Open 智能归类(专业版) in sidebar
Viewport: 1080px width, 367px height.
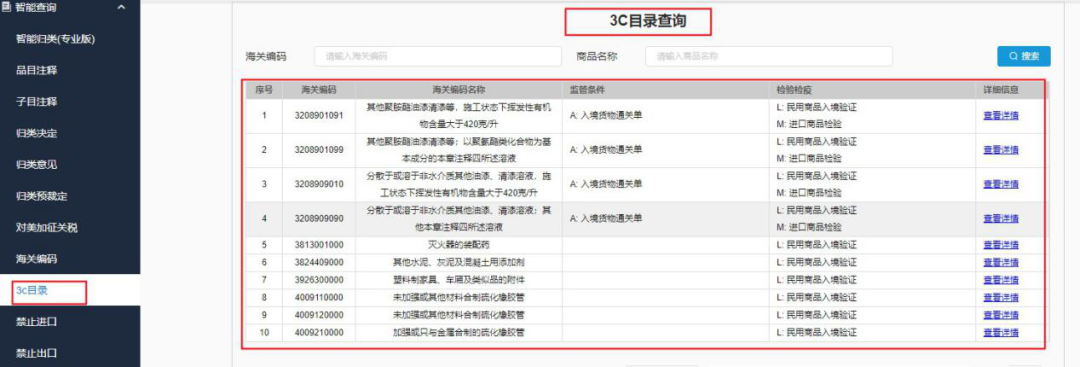pyautogui.click(x=55, y=39)
